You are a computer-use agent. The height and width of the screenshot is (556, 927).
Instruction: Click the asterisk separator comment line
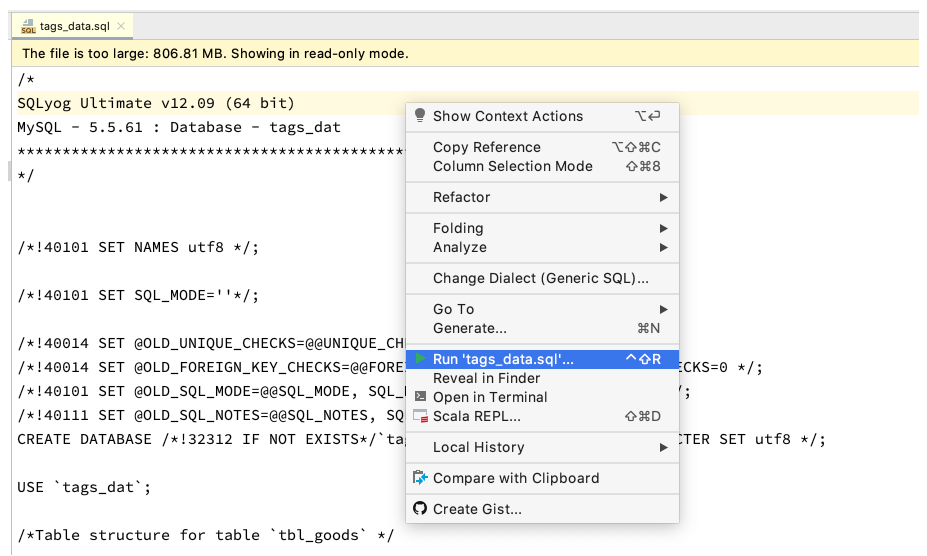pyautogui.click(x=211, y=151)
